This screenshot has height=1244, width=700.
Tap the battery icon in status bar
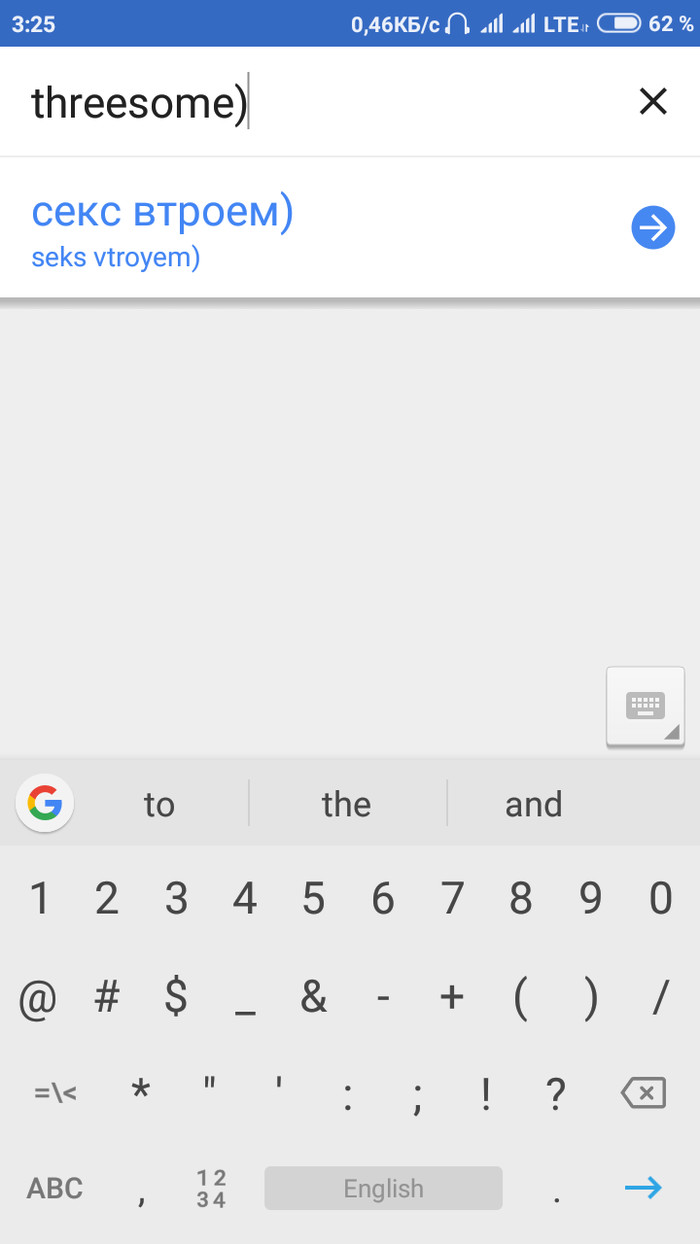click(x=619, y=24)
